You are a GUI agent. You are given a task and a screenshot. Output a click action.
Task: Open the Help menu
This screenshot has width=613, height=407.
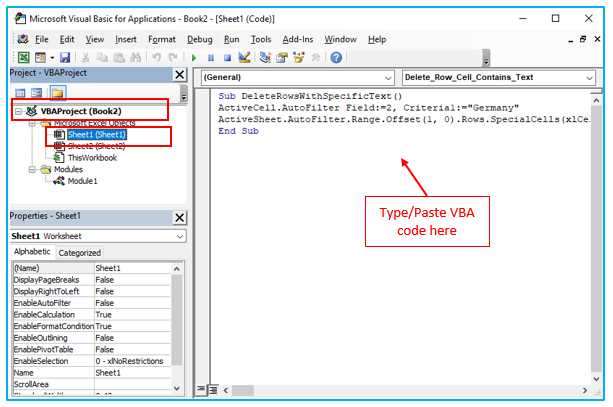tap(377, 39)
